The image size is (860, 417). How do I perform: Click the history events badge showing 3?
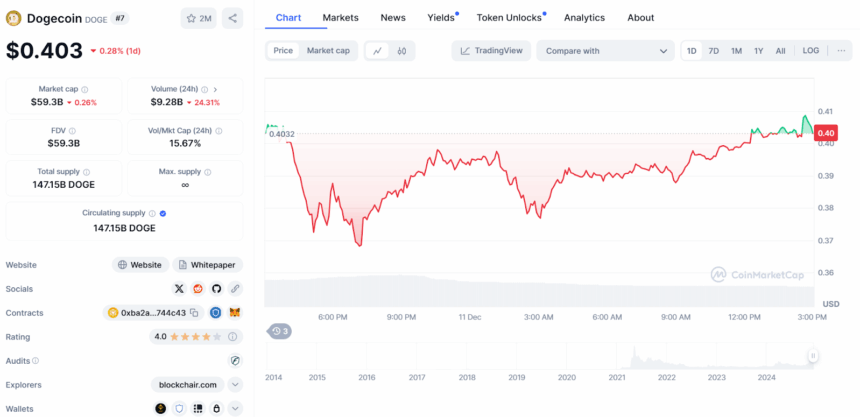tap(279, 331)
